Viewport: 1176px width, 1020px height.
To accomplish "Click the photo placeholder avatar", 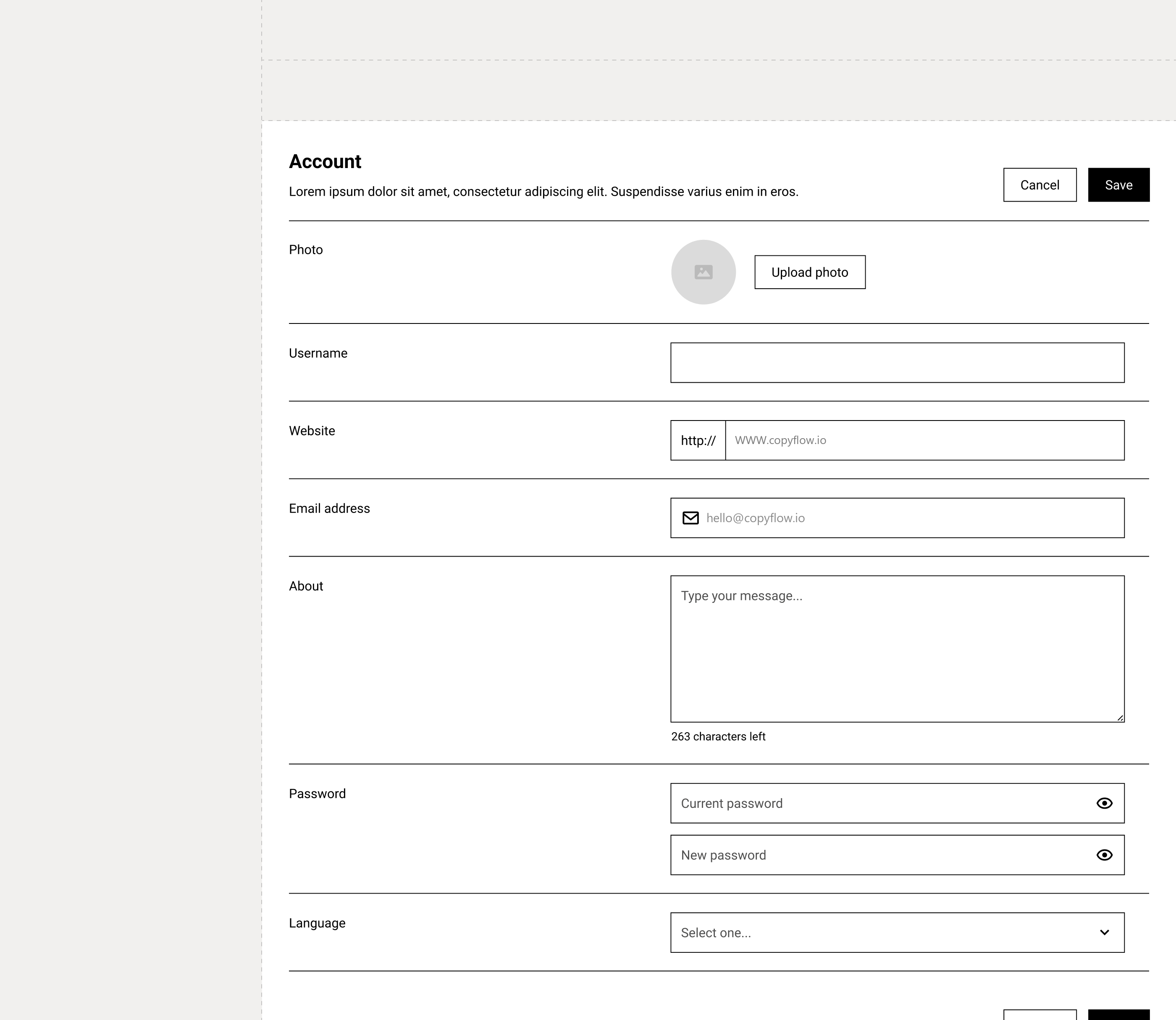I will tap(703, 272).
